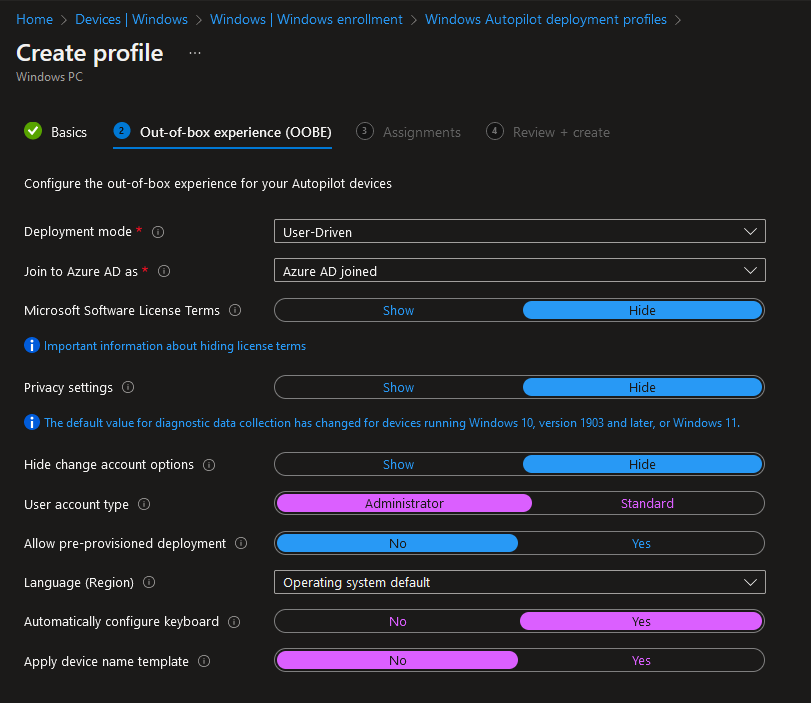
Task: Set Allow pre-provisioned deployment to Yes
Action: pos(641,543)
